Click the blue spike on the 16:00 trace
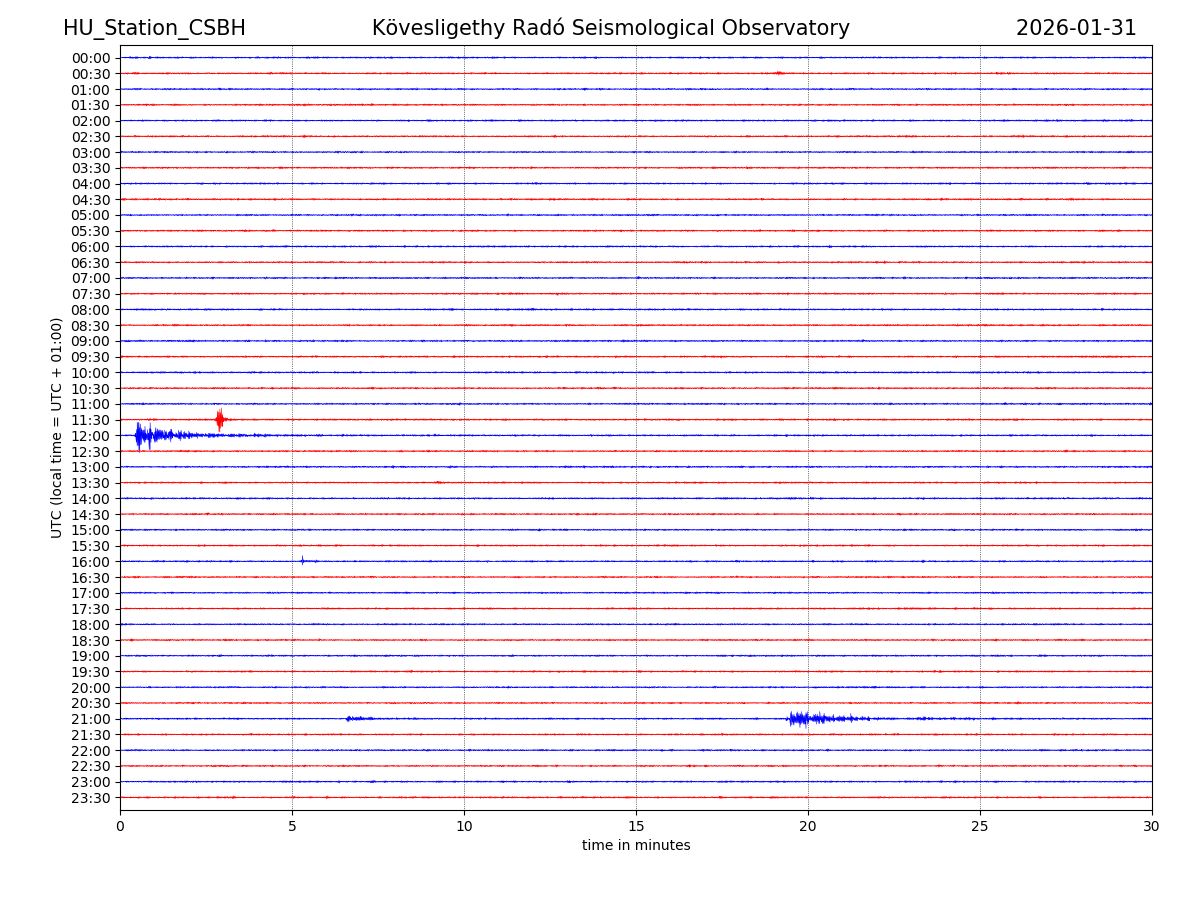This screenshot has height=900, width=1200. [302, 561]
